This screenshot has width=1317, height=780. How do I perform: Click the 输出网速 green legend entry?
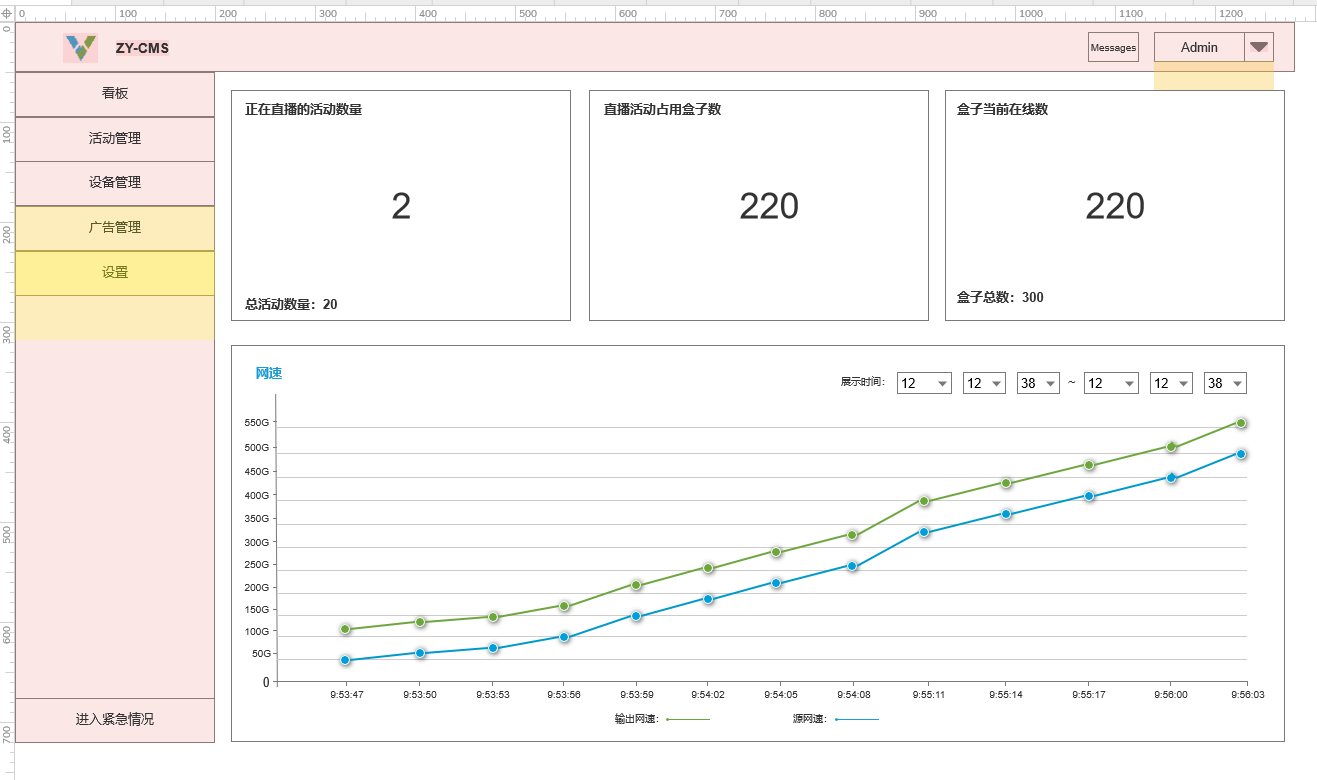coord(663,719)
